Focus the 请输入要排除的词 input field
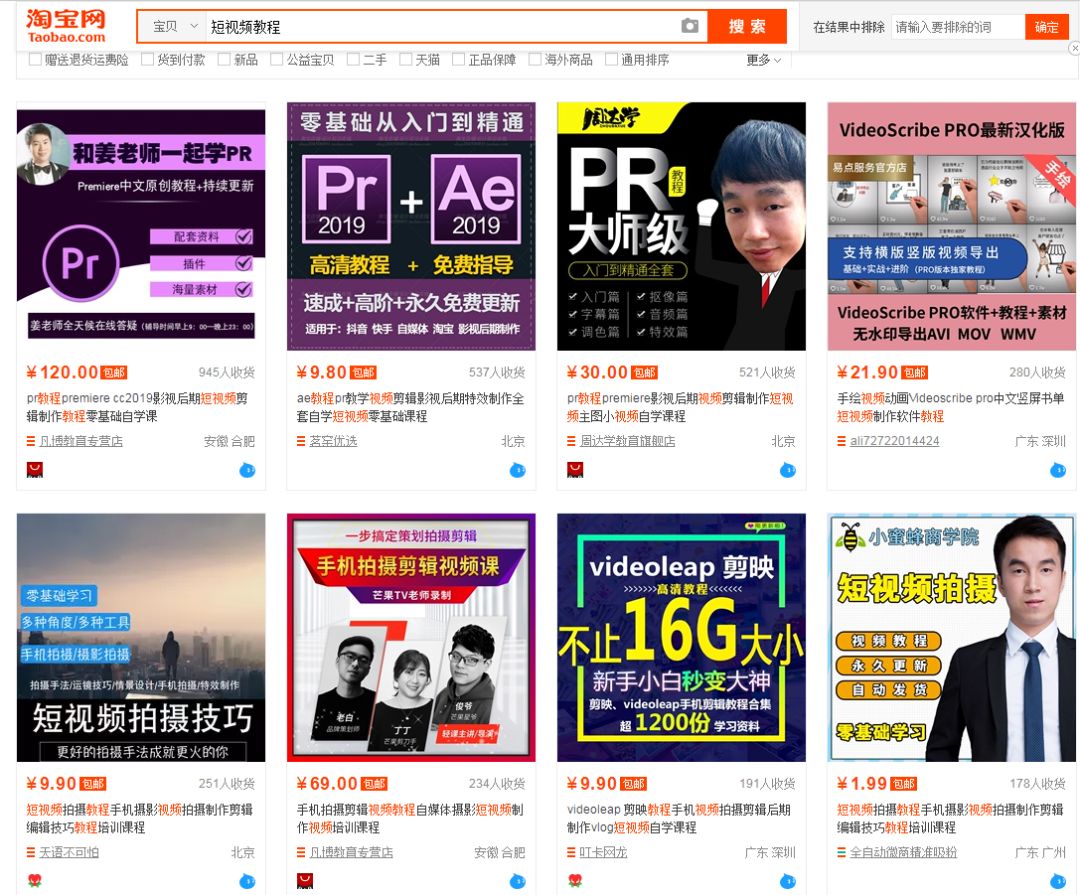Screen dimensions: 1080x895 957,27
